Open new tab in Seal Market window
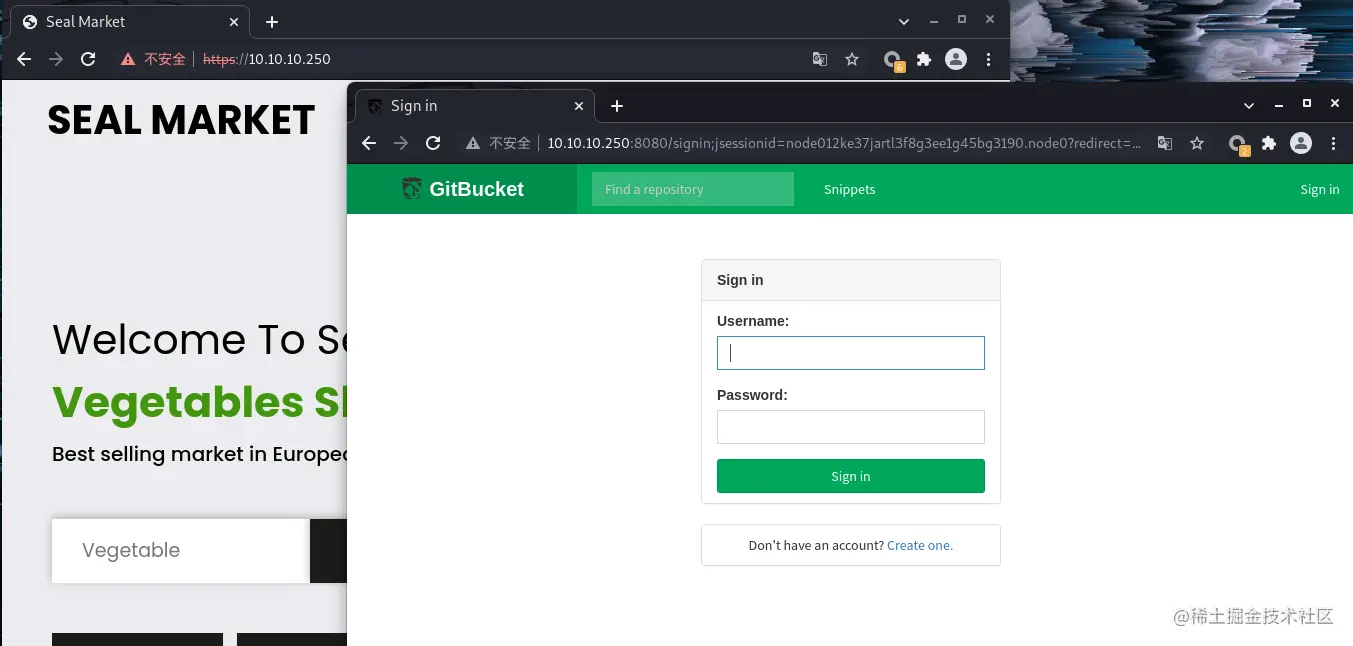1353x646 pixels. tap(272, 22)
